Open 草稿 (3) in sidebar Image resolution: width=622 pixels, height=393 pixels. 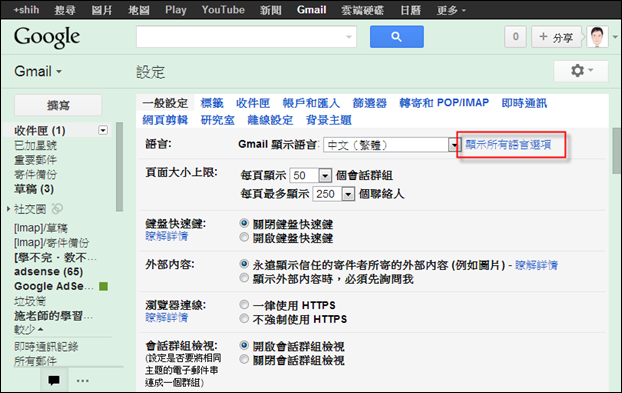coord(34,189)
